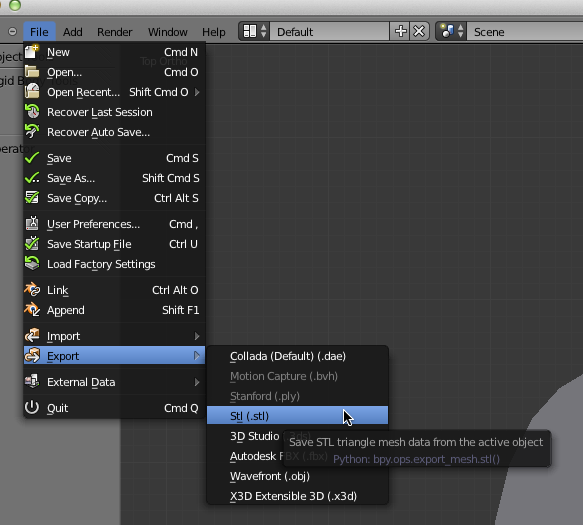This screenshot has height=525, width=583.
Task: Open the File menu
Action: 39,32
